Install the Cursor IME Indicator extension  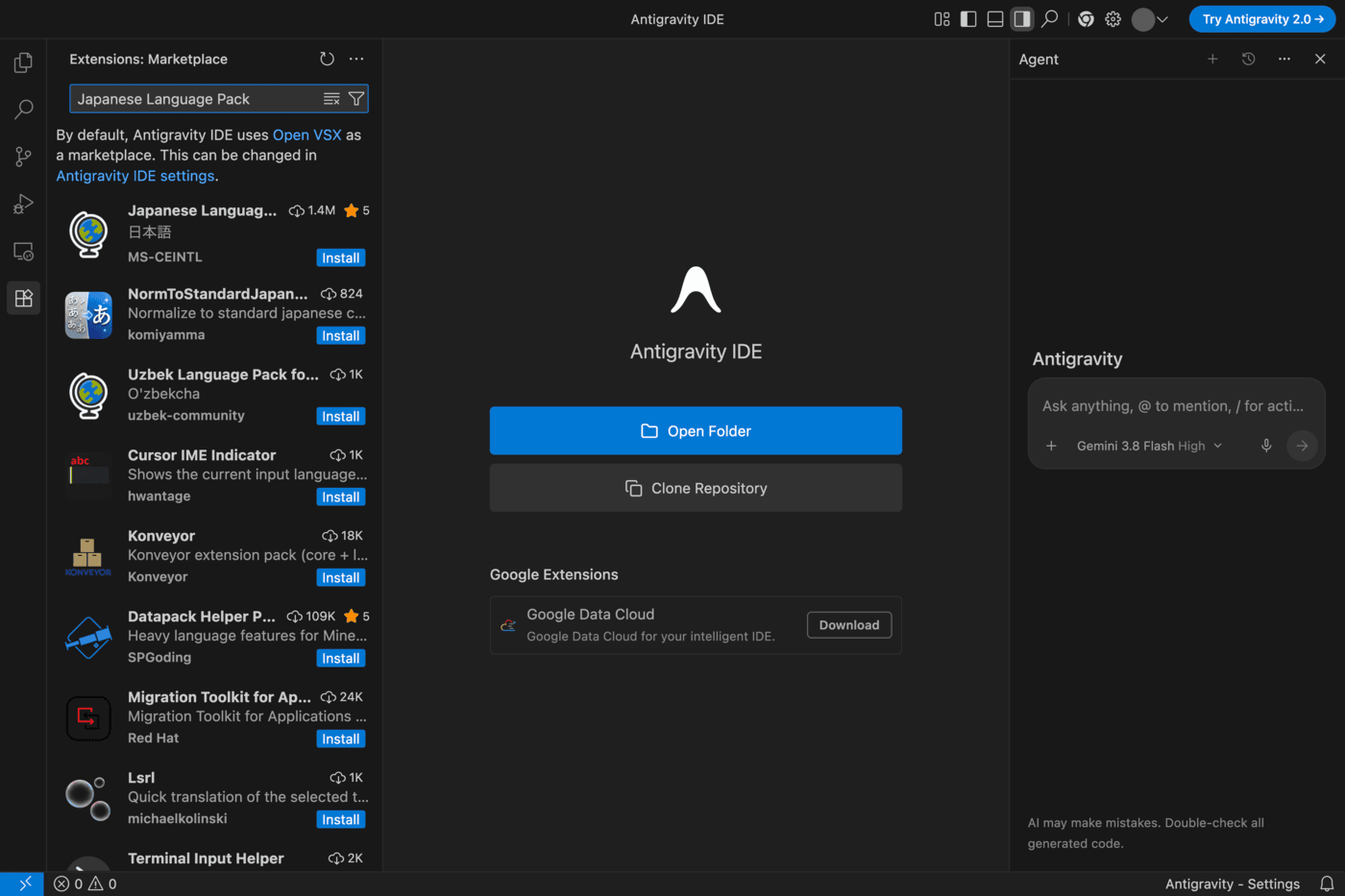(x=341, y=496)
